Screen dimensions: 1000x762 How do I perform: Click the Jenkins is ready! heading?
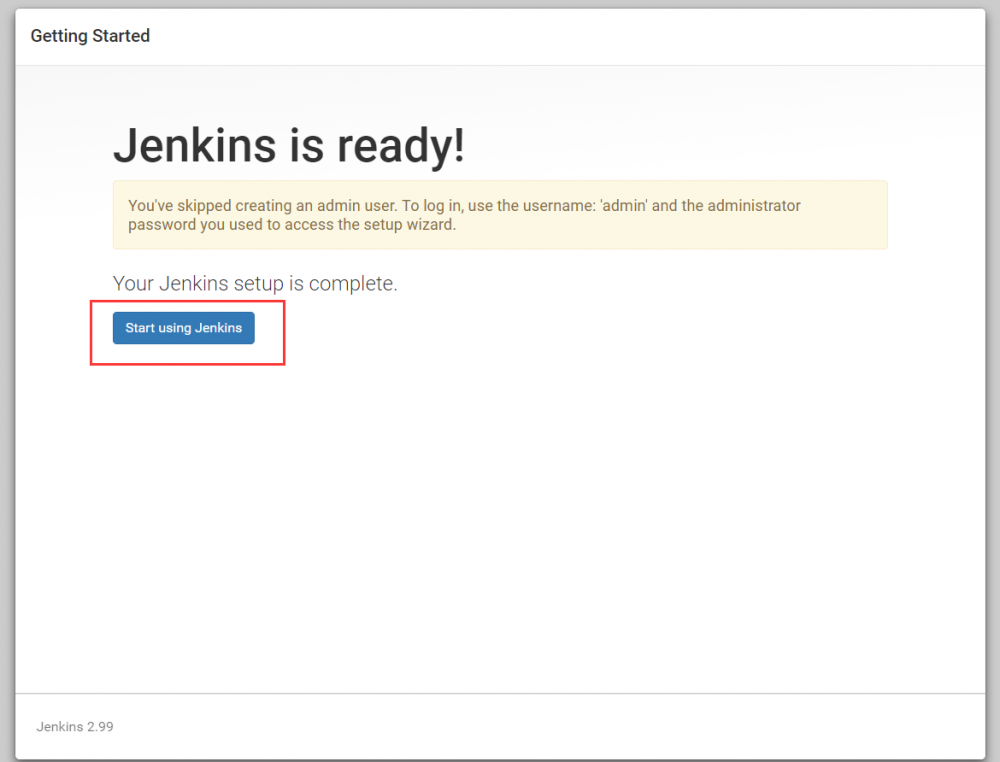[289, 146]
